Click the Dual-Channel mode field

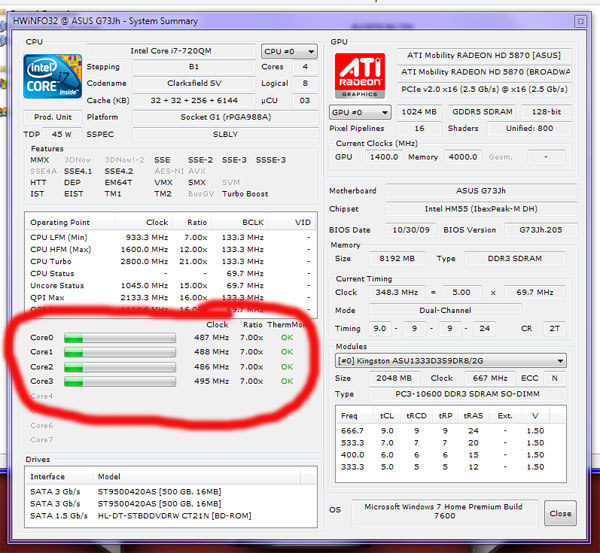click(445, 310)
